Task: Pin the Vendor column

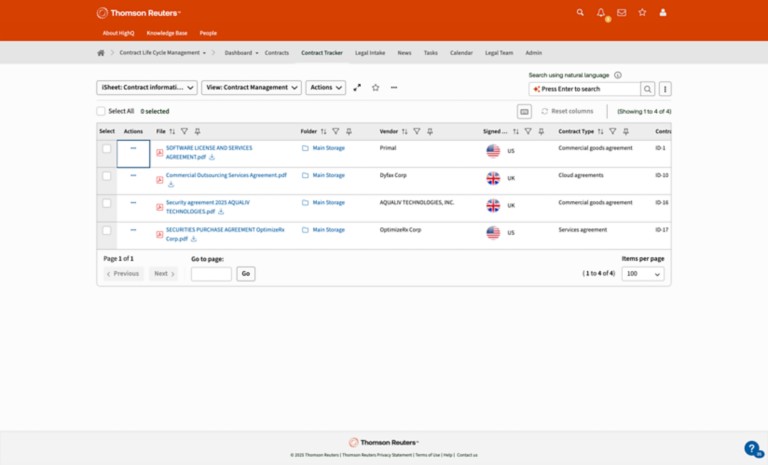Action: click(x=430, y=131)
